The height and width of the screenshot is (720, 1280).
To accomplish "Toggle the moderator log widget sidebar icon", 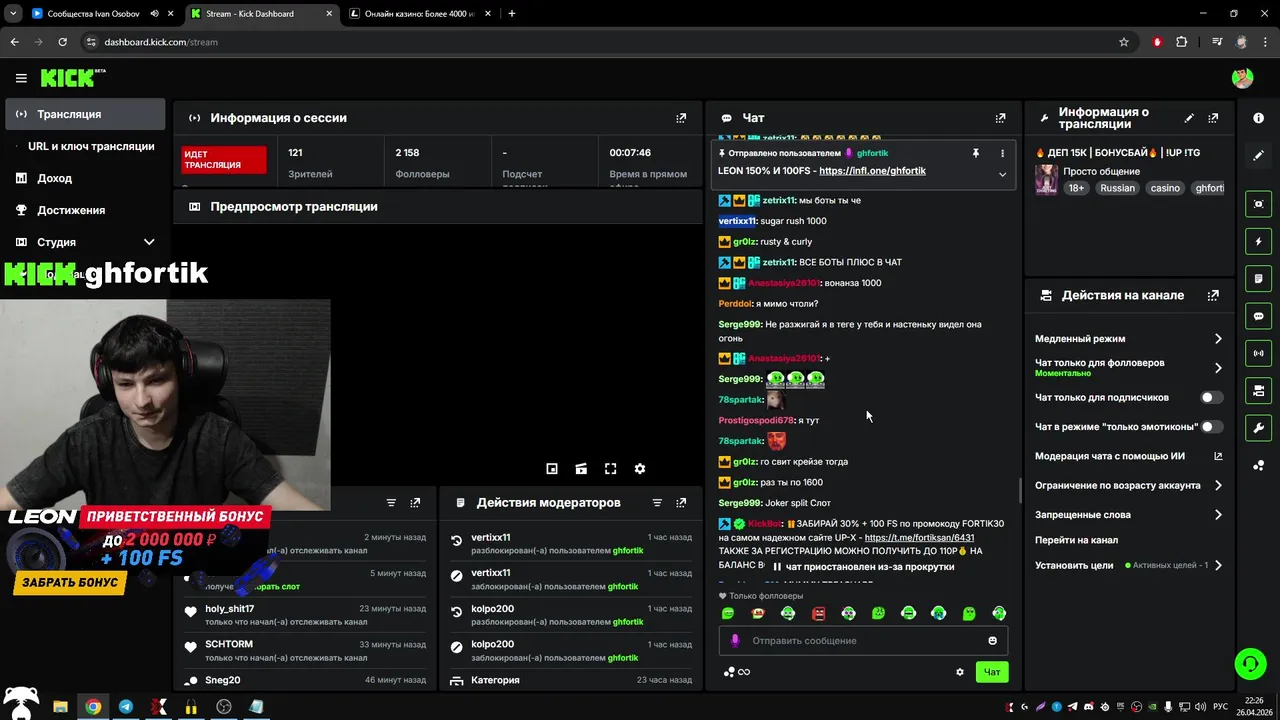I will pos(1258,278).
